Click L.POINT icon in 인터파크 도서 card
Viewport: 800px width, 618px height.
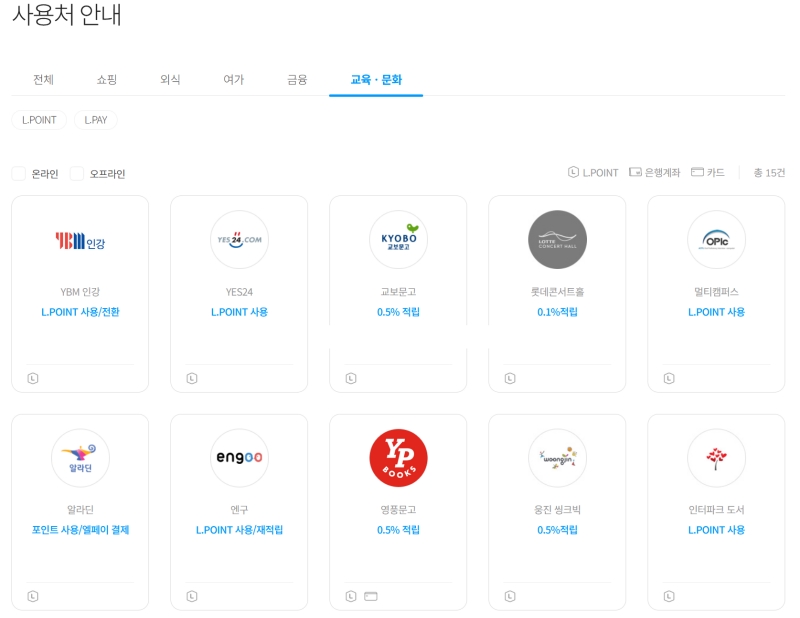(x=669, y=596)
